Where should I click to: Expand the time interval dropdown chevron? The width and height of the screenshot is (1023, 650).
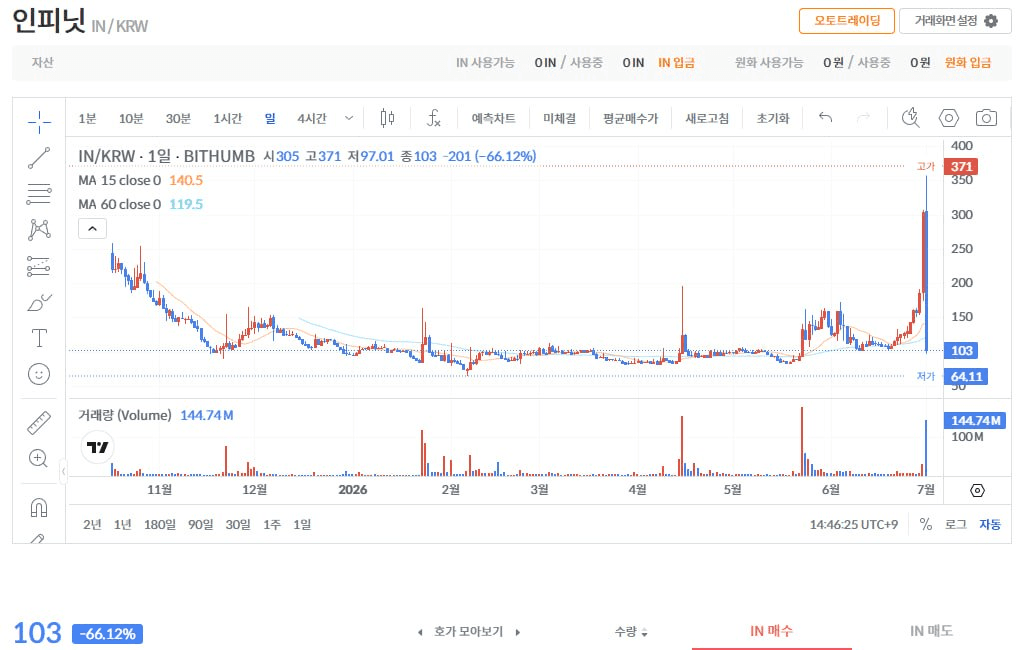pos(349,118)
